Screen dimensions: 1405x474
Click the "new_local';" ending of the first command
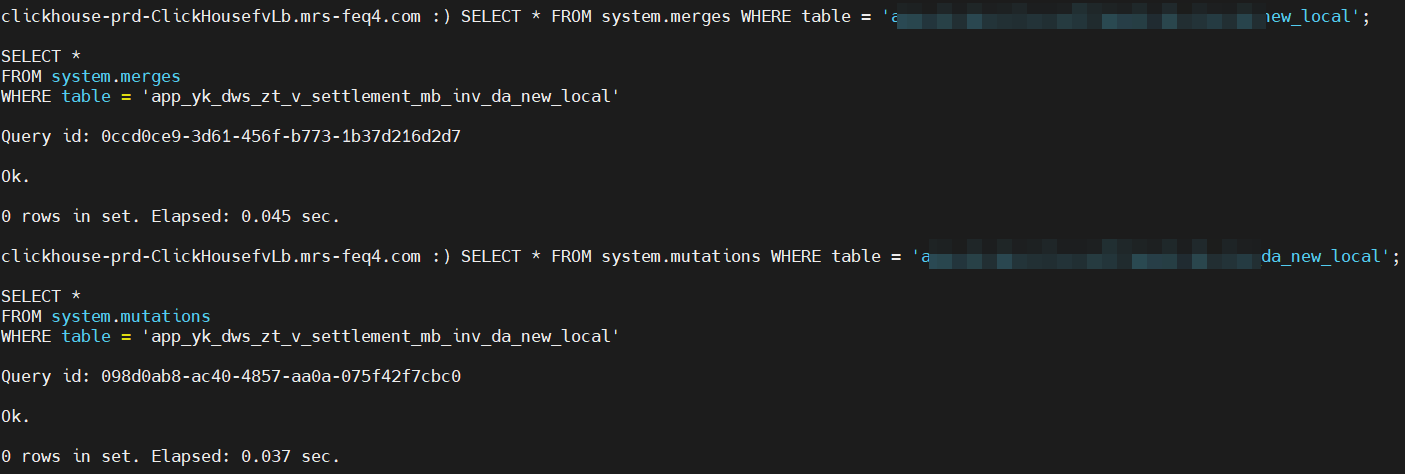tap(1312, 17)
